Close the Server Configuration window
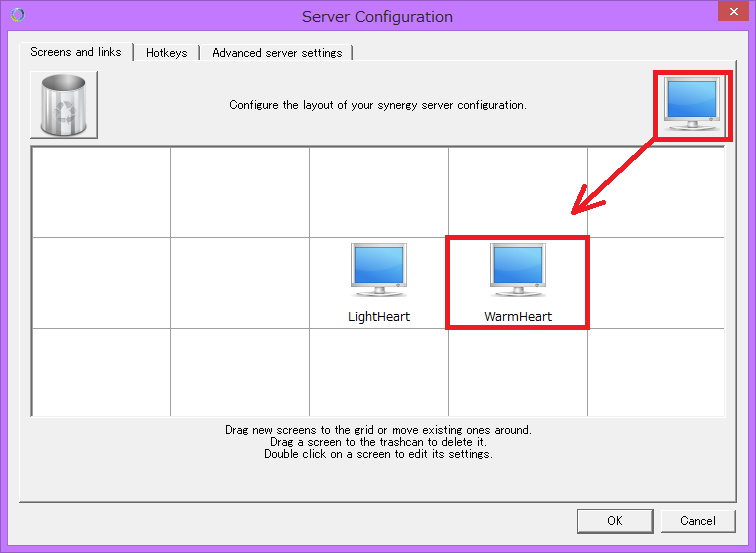Image resolution: width=756 pixels, height=553 pixels. tap(733, 11)
